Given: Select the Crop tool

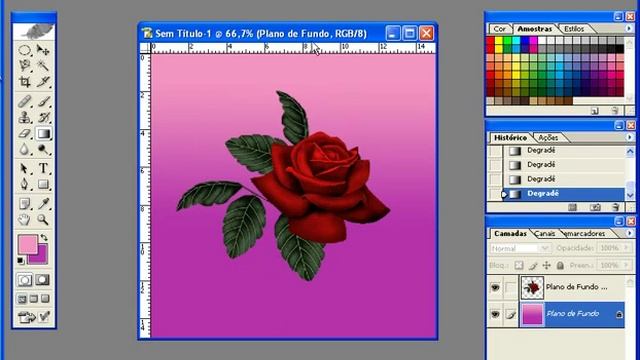Looking at the screenshot, I should pos(24,81).
